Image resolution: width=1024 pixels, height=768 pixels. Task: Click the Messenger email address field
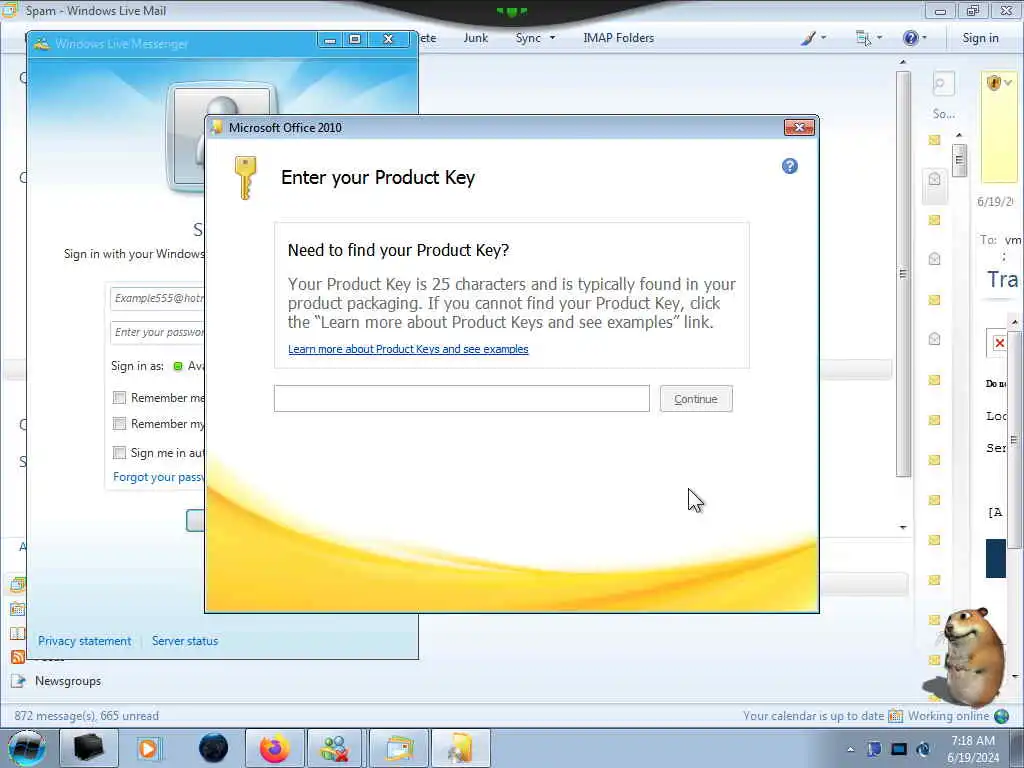pos(157,298)
